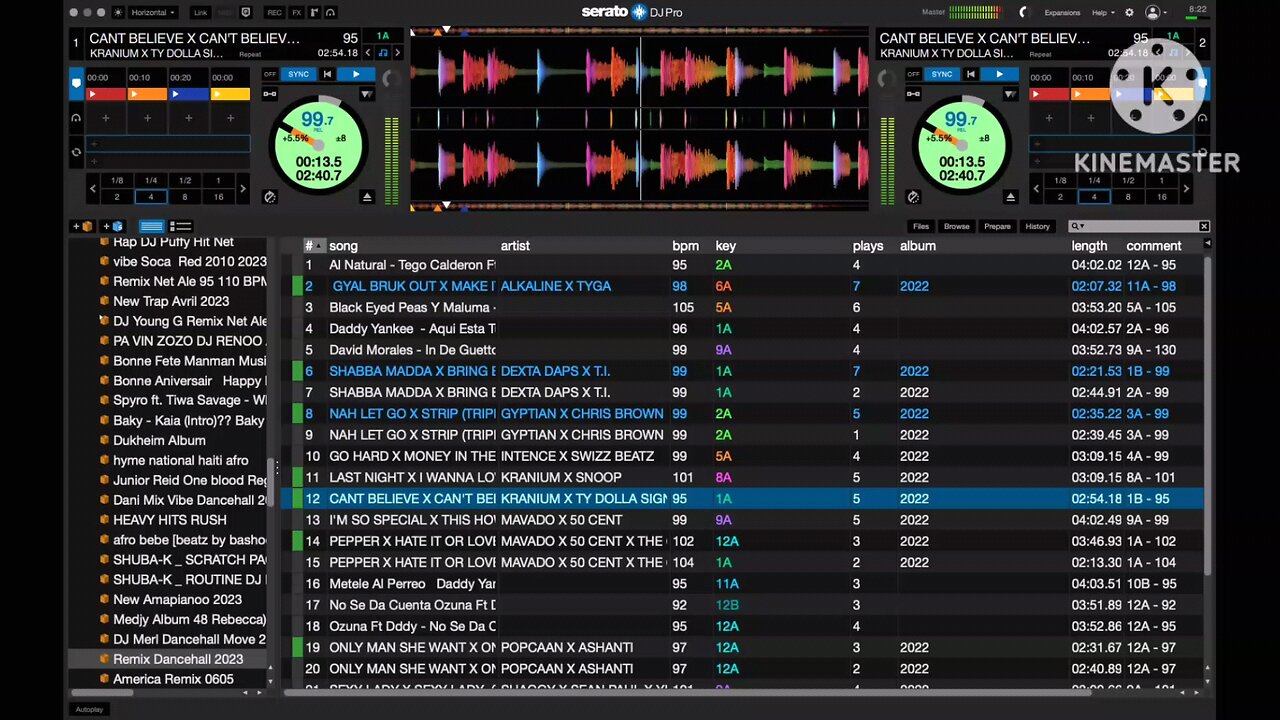1280x720 pixels.
Task: Select the loop tab on deck 1's left side
Action: coord(76,152)
